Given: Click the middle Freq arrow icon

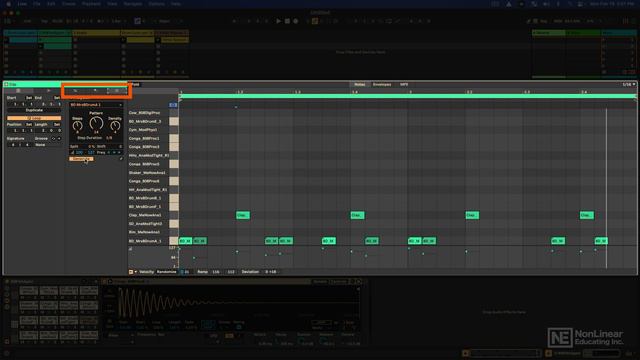Looking at the screenshot, I should tap(114, 152).
